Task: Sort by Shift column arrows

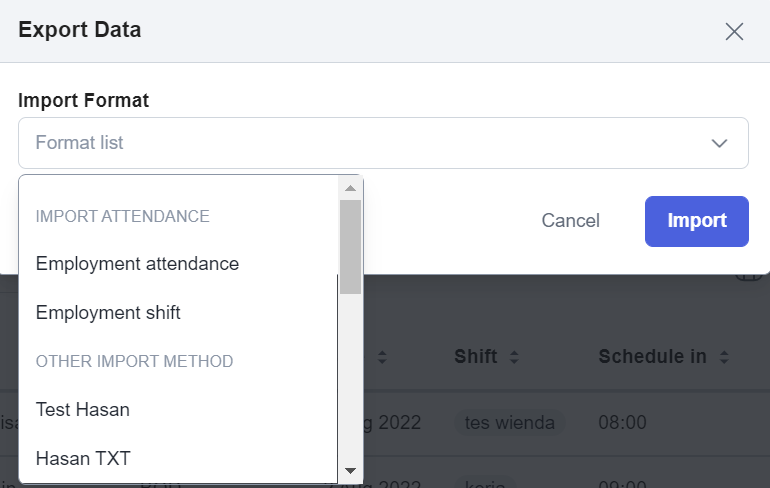Action: pyautogui.click(x=514, y=357)
